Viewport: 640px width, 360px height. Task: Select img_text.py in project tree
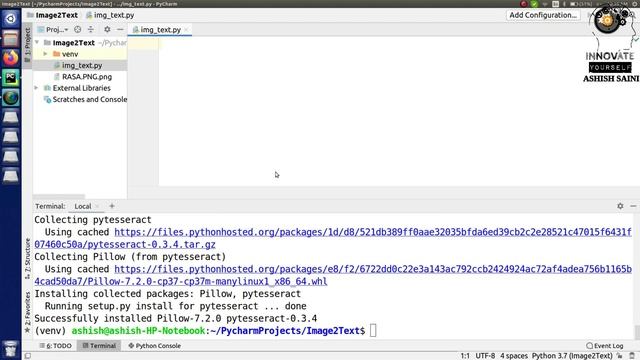pyautogui.click(x=82, y=65)
